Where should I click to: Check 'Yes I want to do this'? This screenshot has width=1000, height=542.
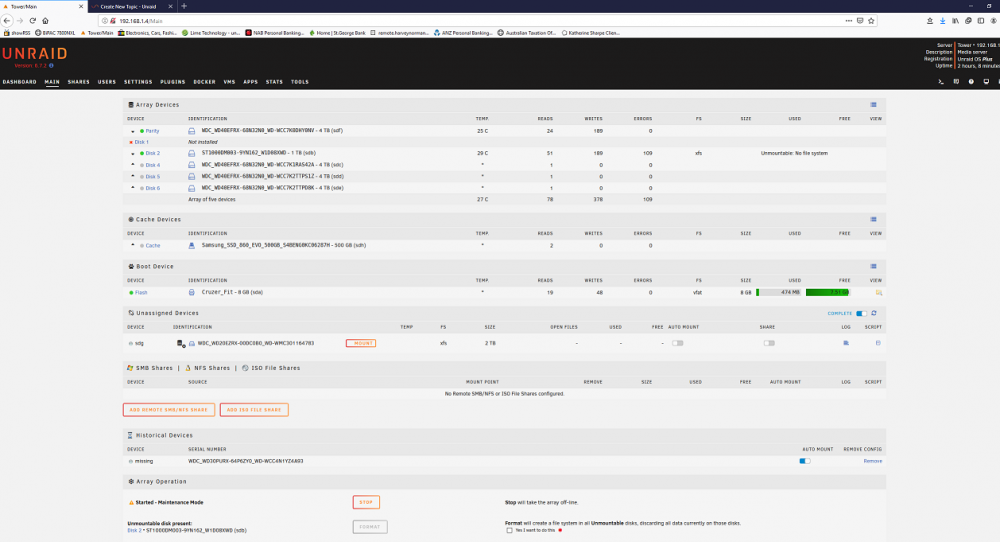pos(509,531)
